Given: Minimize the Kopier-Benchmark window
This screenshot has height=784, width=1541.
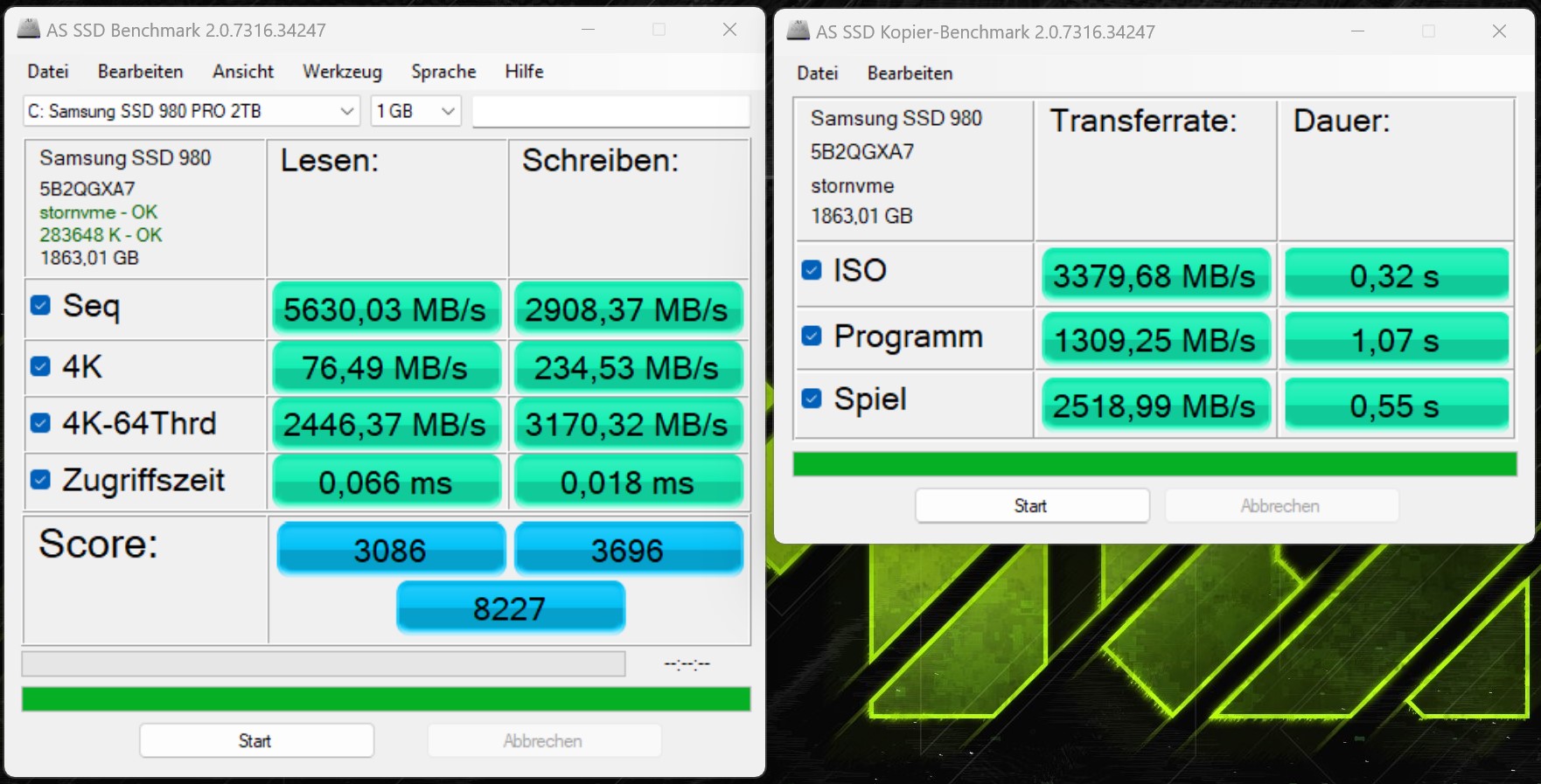Looking at the screenshot, I should [1357, 31].
